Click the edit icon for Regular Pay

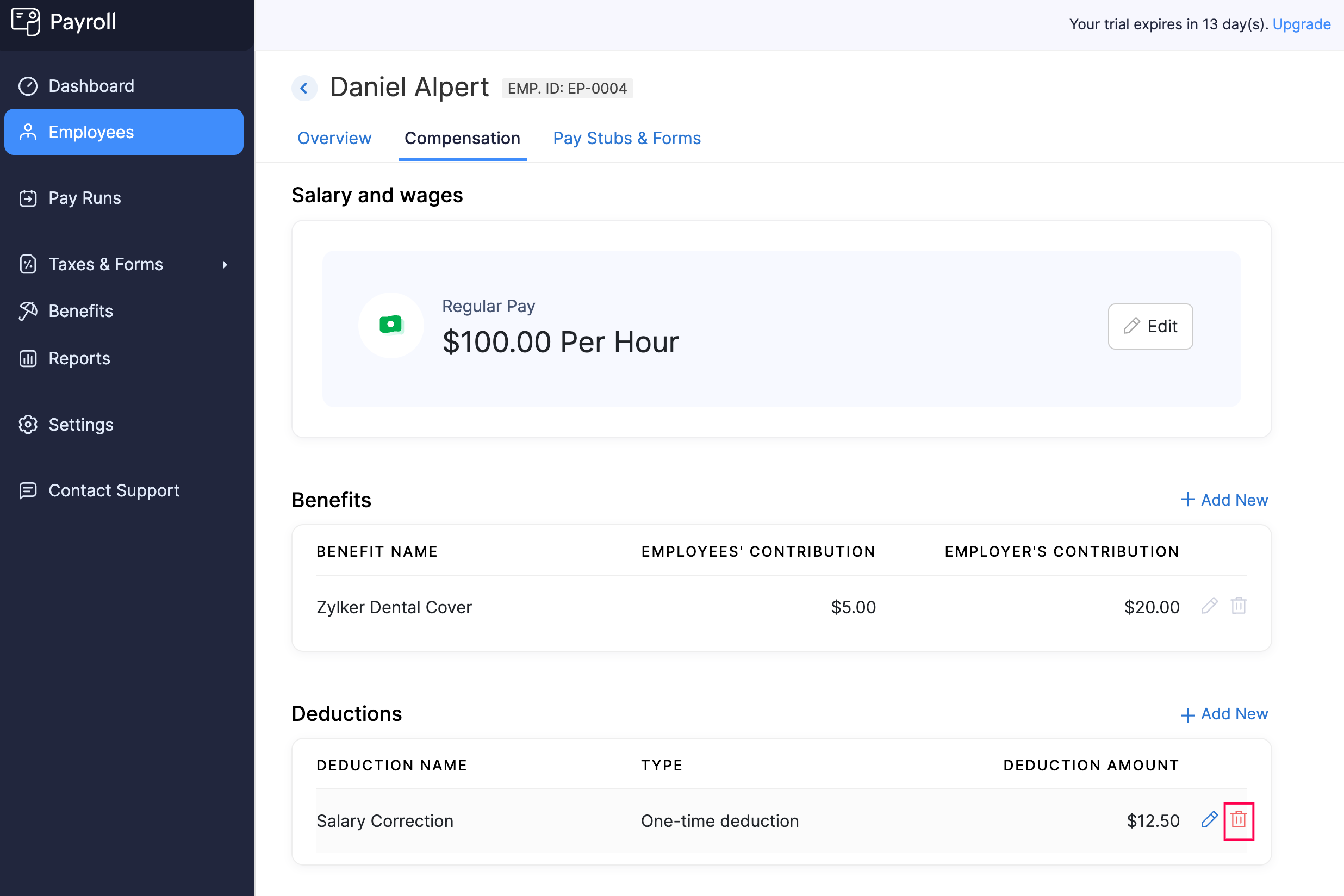(x=1150, y=325)
